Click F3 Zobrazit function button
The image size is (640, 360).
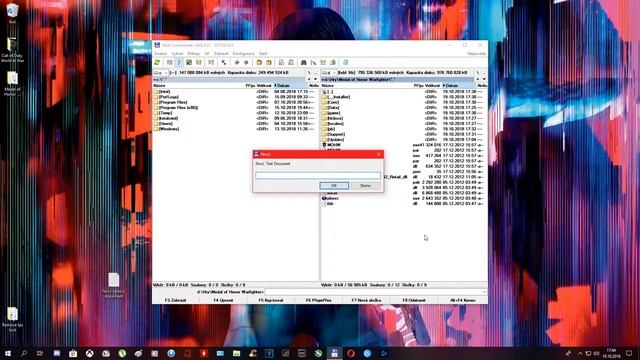point(176,300)
